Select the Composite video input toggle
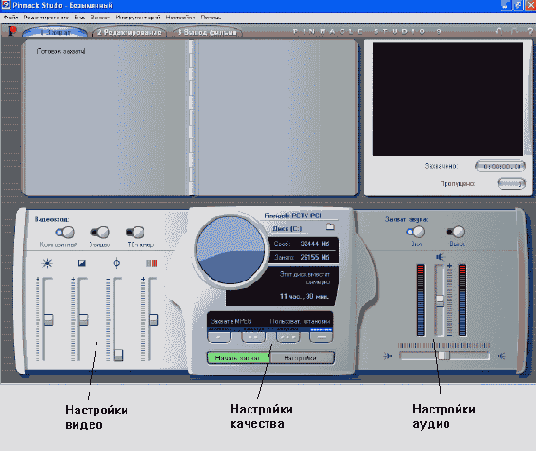536x451 pixels. (x=65, y=232)
